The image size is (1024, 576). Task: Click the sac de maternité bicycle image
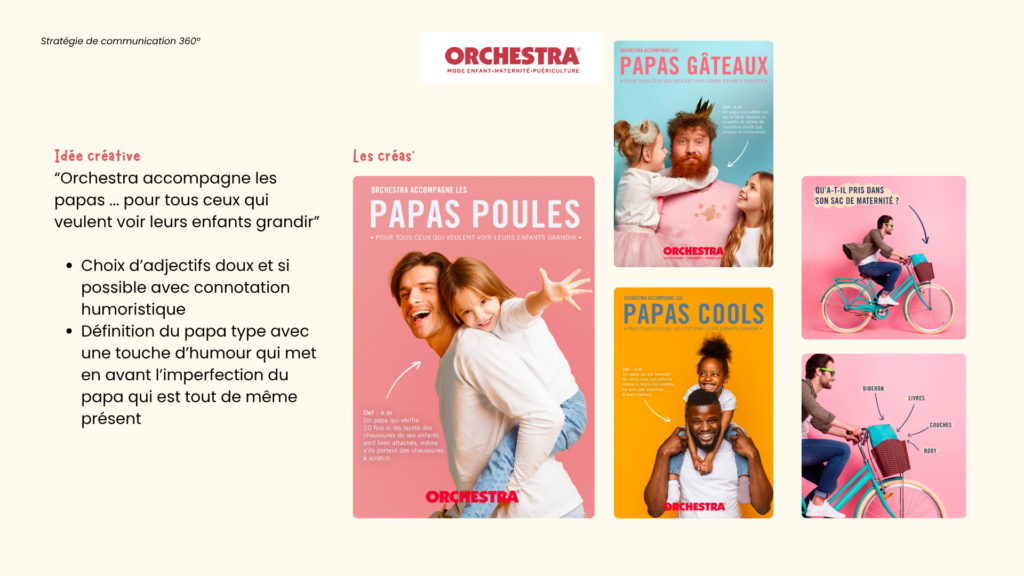pos(883,257)
